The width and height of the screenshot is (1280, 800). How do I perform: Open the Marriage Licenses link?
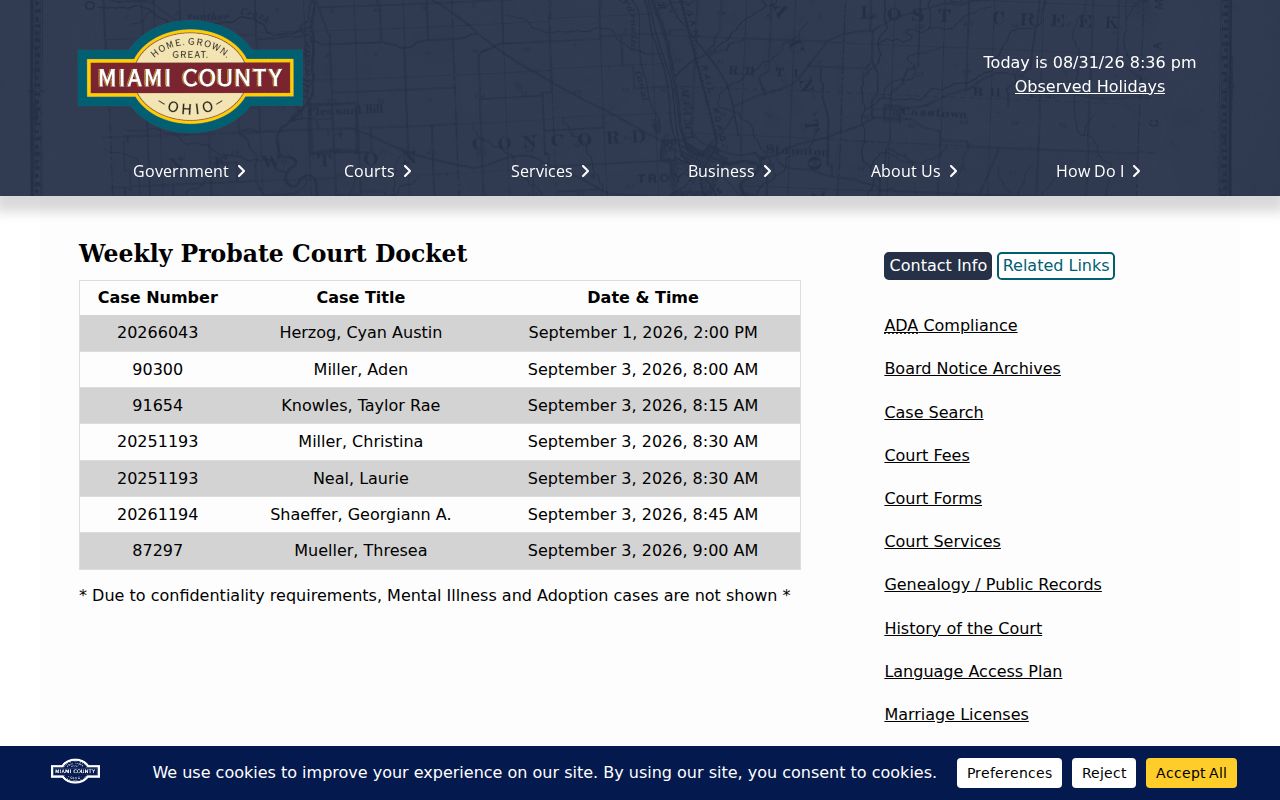(x=956, y=714)
